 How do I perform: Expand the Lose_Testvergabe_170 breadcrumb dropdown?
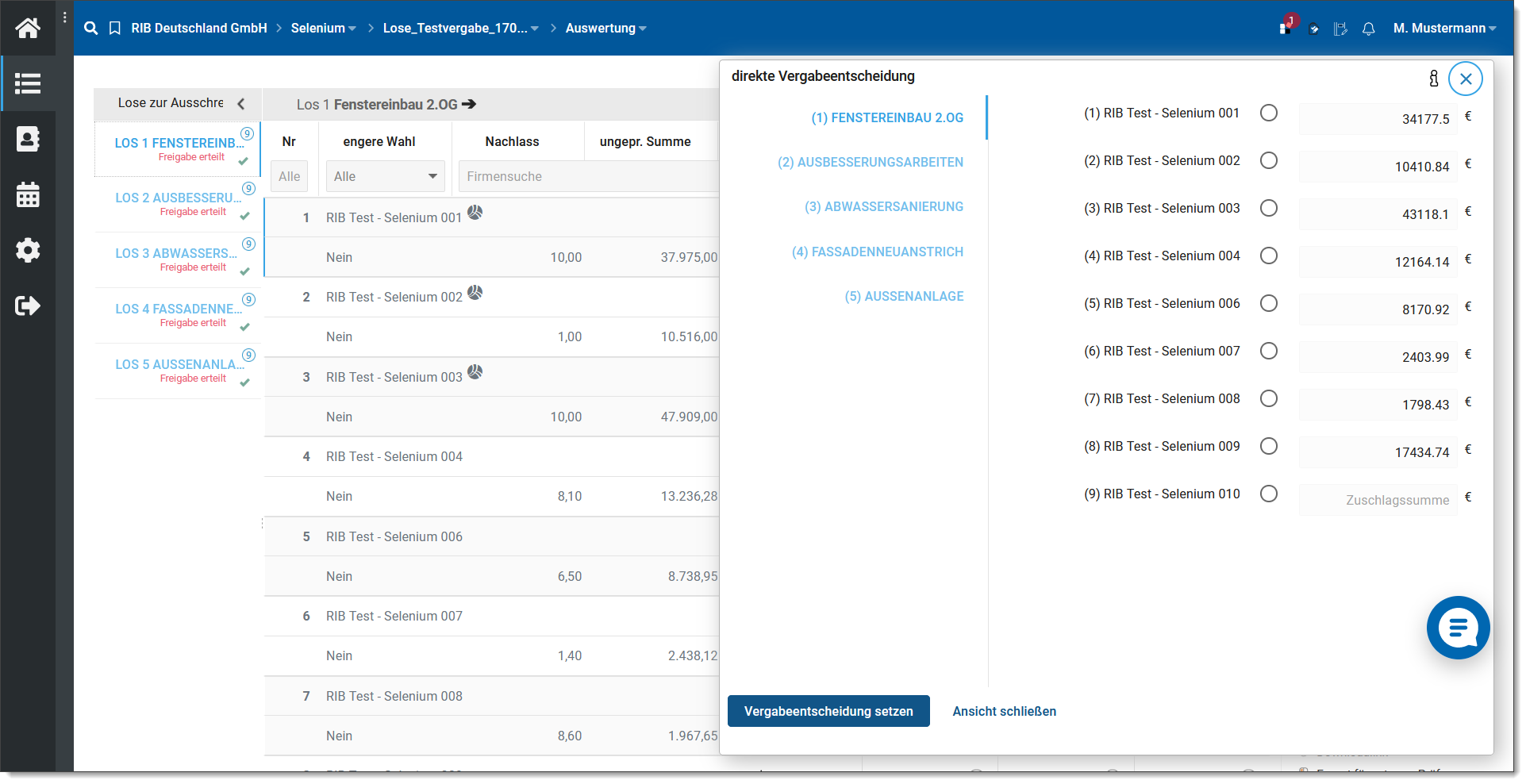tap(535, 29)
